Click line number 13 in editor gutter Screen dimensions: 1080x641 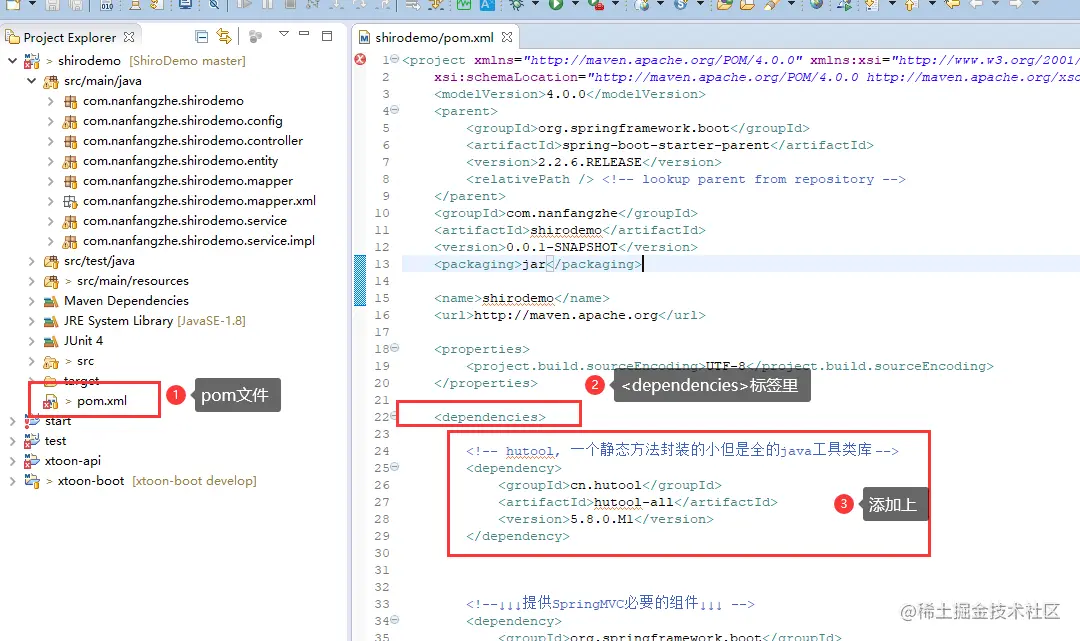(x=382, y=264)
